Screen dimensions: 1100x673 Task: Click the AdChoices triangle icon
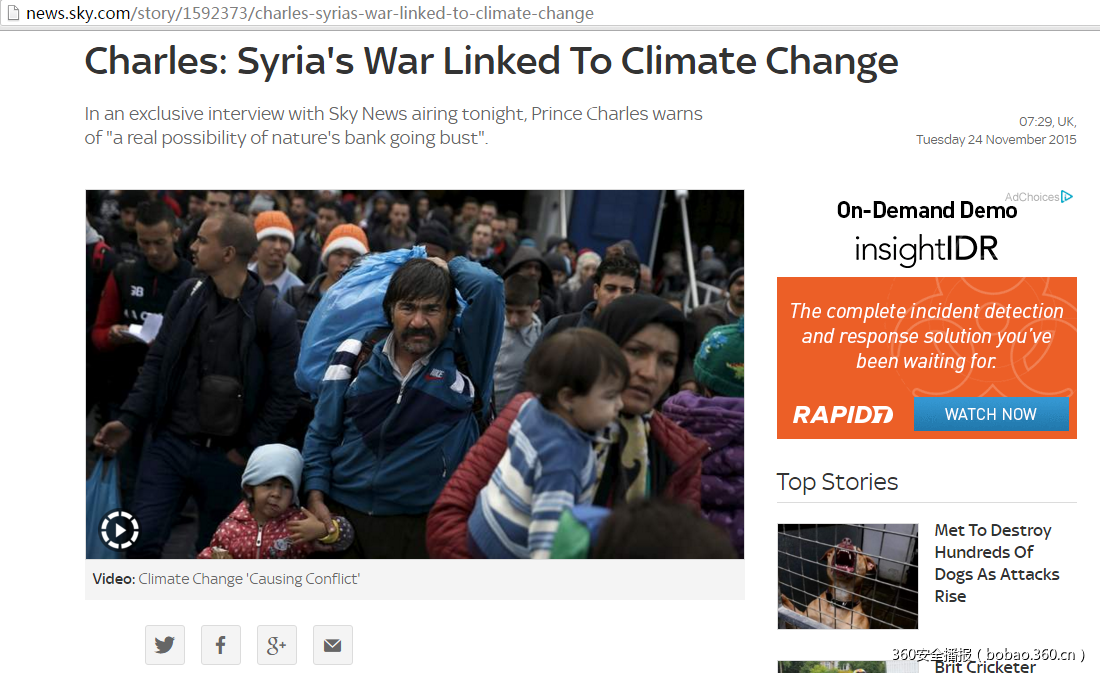[1067, 196]
